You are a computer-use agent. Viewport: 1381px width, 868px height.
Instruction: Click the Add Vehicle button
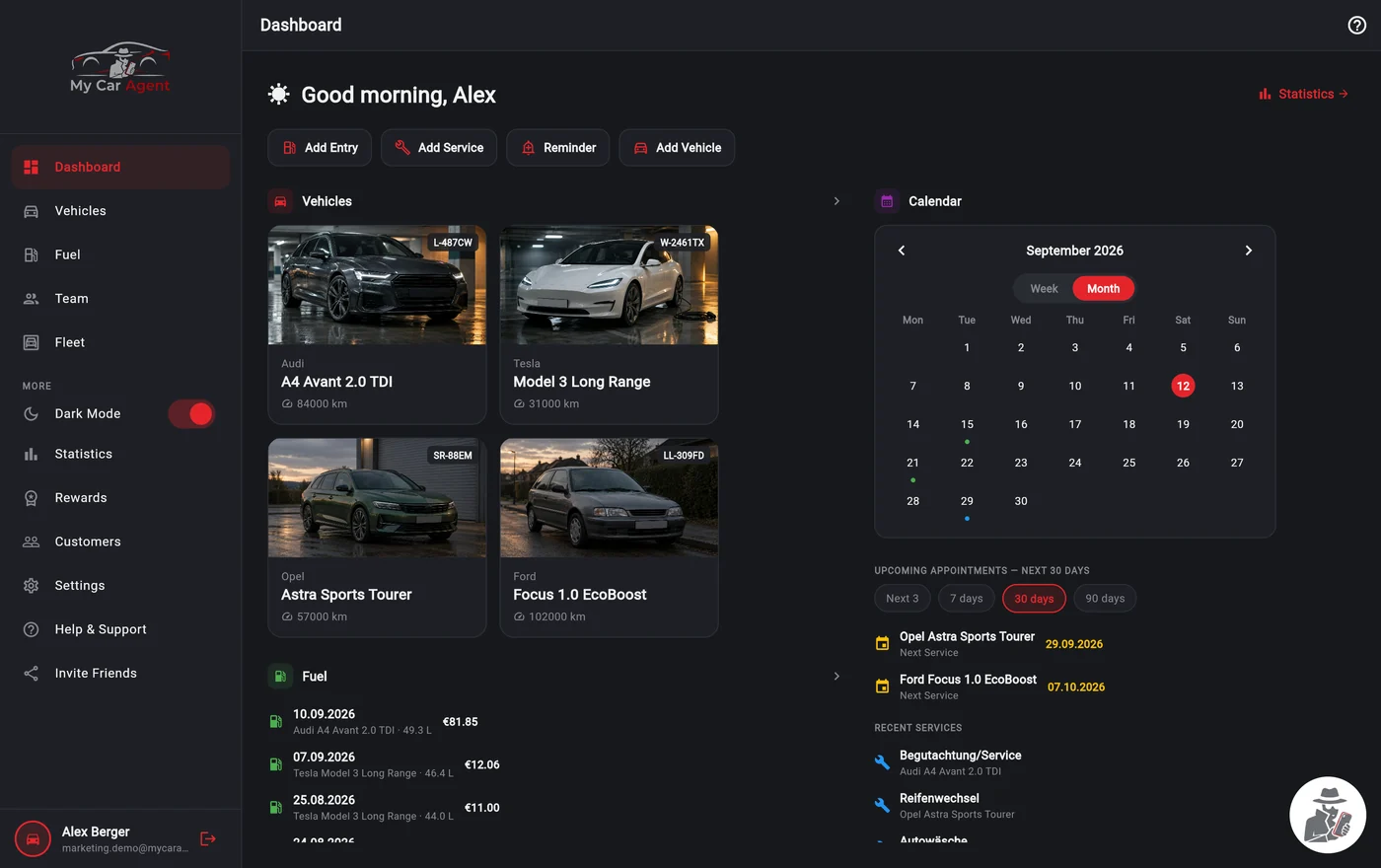(x=677, y=148)
